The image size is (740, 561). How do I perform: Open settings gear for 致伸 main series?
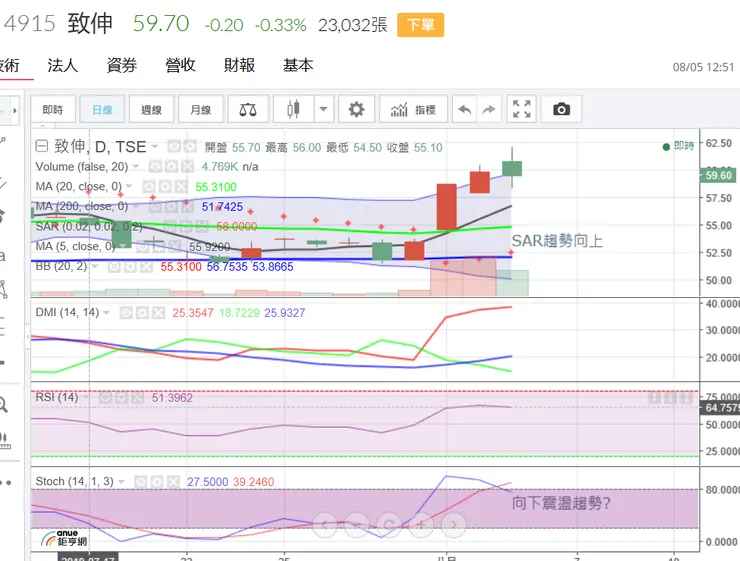190,147
